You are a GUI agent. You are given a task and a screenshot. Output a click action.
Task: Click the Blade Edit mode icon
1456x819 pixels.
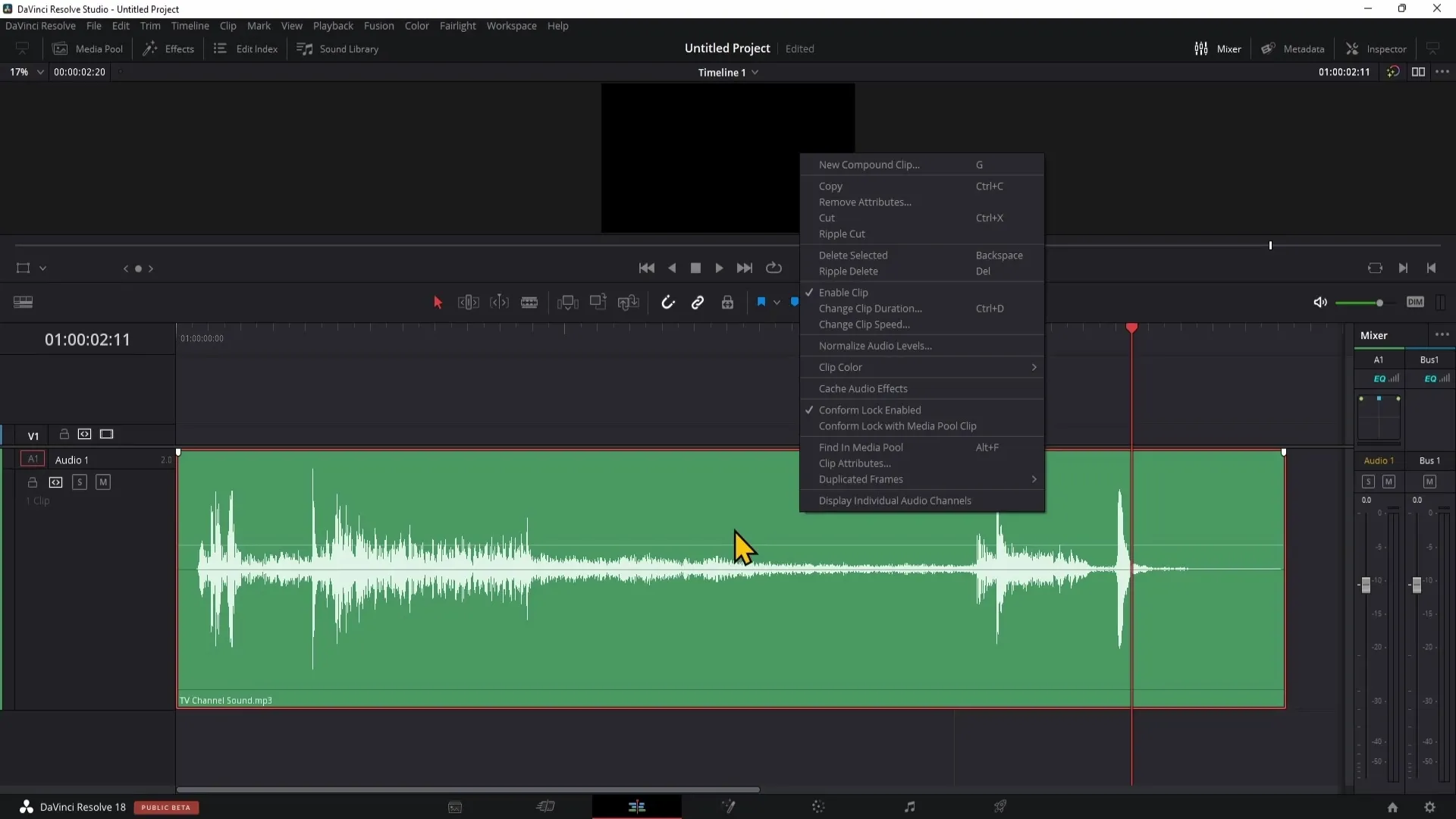[x=530, y=302]
